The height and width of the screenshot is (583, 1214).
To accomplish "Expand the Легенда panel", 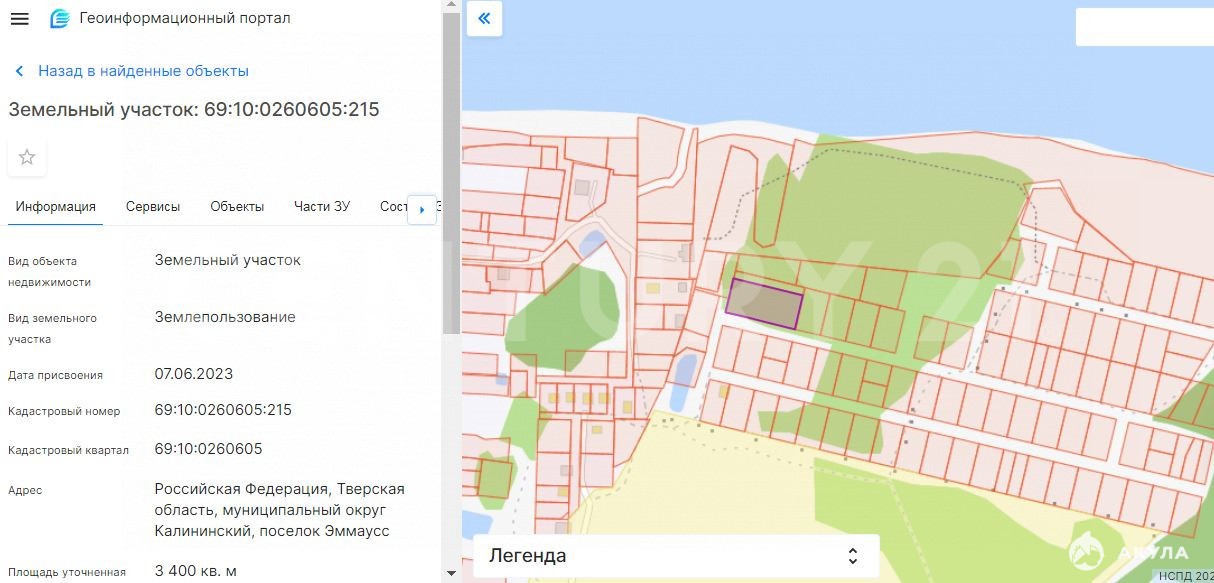I will (x=670, y=556).
